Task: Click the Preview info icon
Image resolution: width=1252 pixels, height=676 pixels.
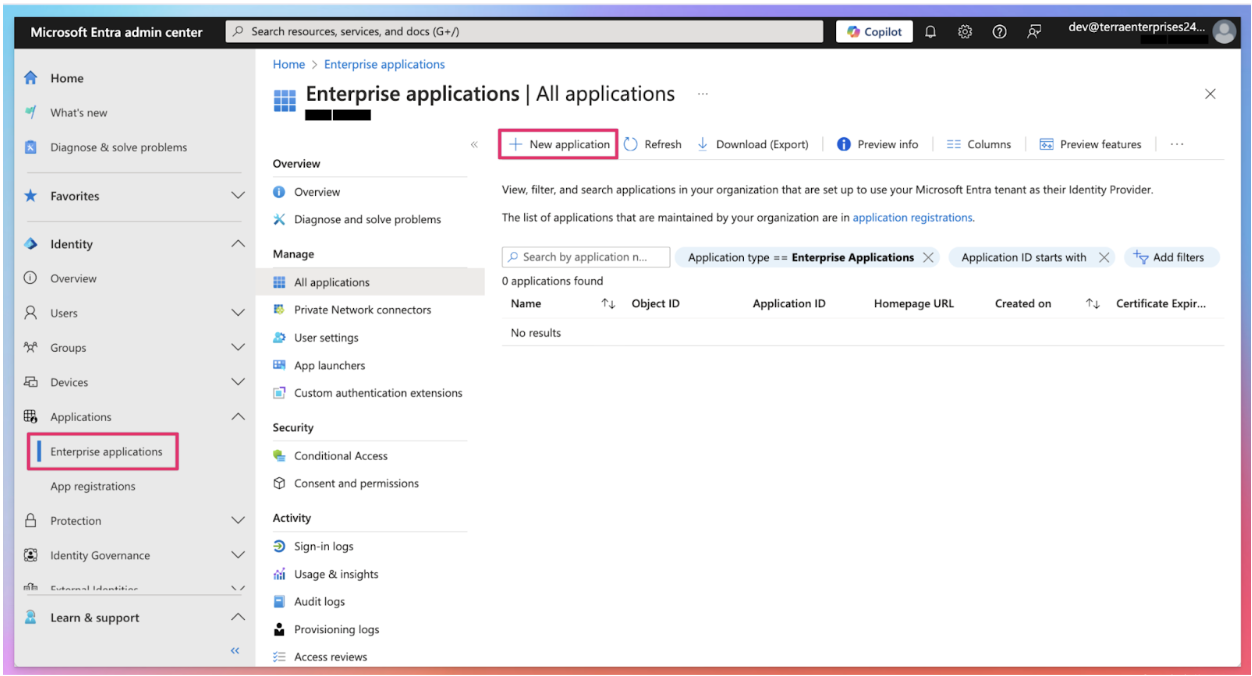Action: 844,144
